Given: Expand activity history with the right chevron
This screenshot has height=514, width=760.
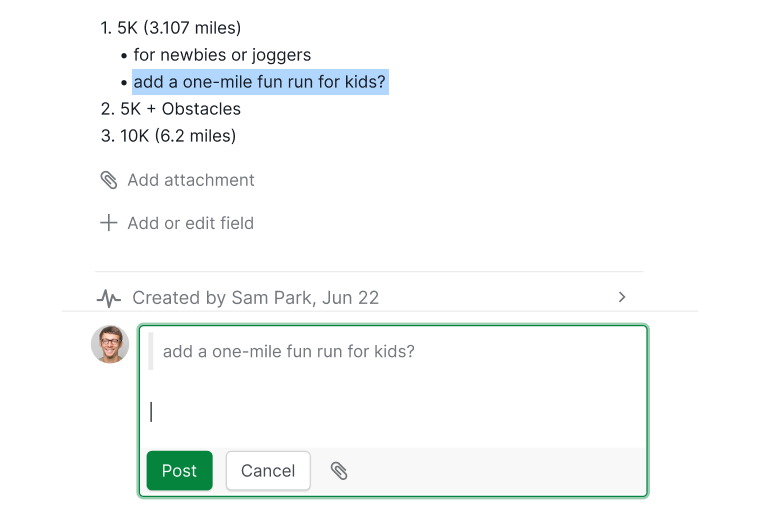Looking at the screenshot, I should pos(622,297).
